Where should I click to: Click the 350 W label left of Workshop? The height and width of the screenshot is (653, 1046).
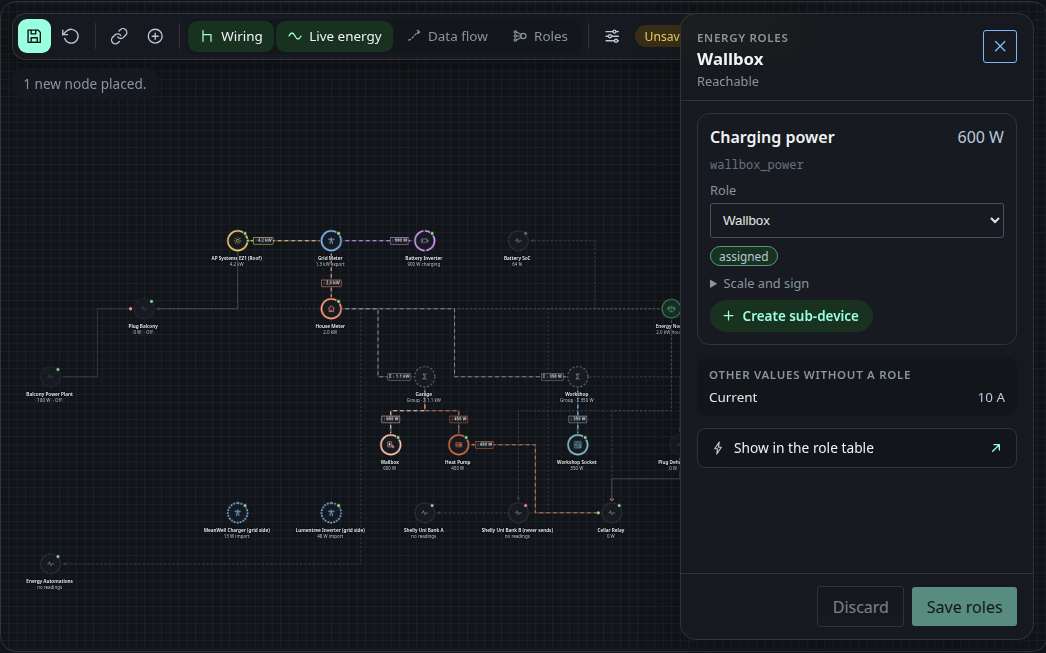(x=552, y=376)
